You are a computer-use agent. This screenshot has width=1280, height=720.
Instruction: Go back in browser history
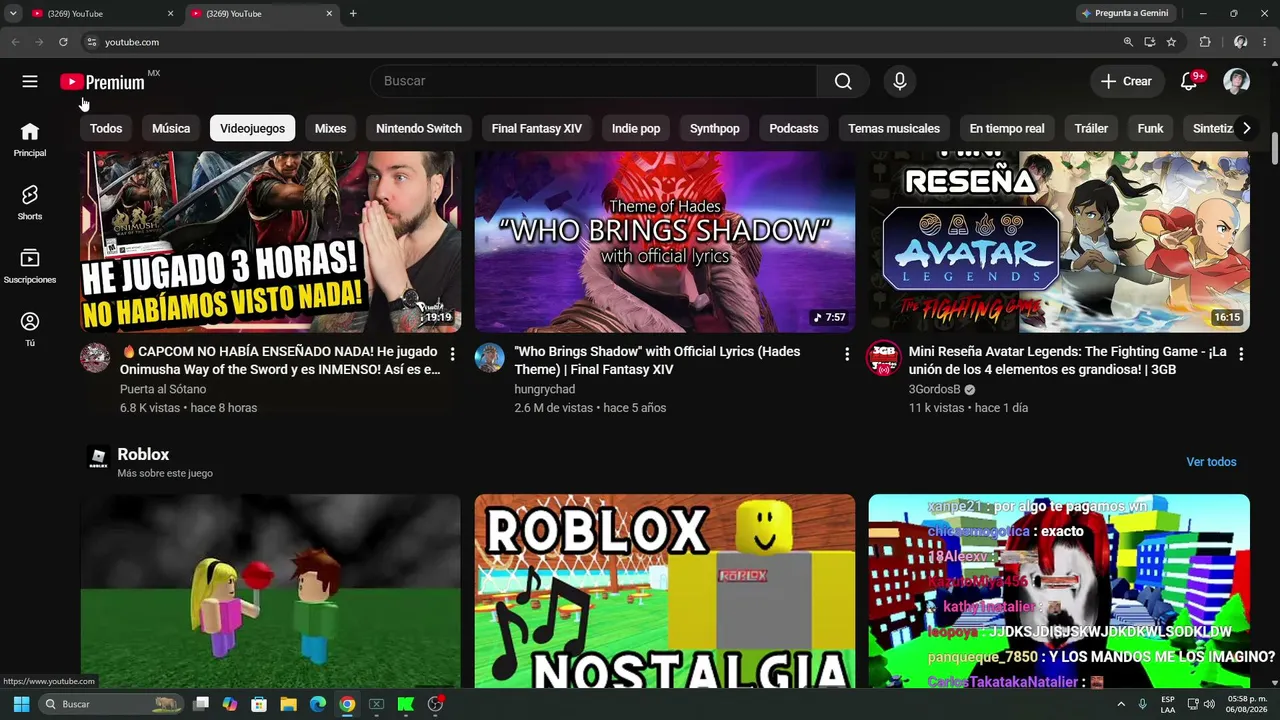(x=15, y=42)
